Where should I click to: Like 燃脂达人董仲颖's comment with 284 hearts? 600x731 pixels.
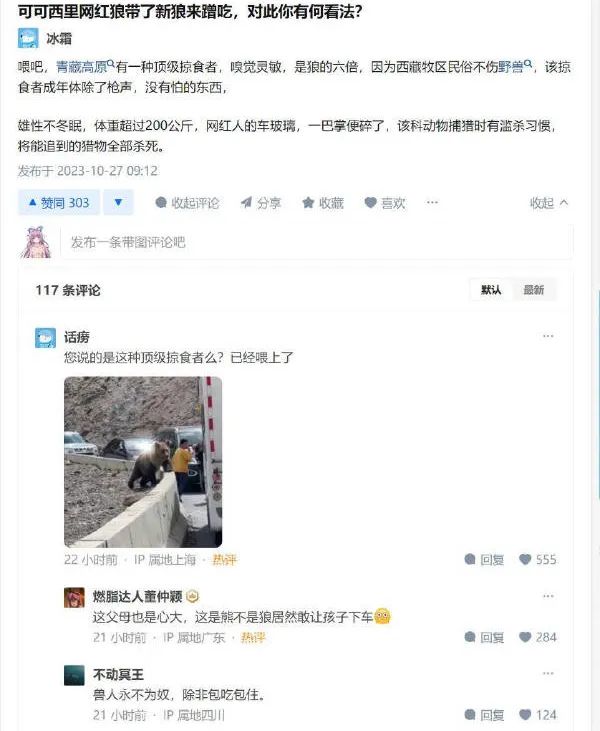[538, 637]
